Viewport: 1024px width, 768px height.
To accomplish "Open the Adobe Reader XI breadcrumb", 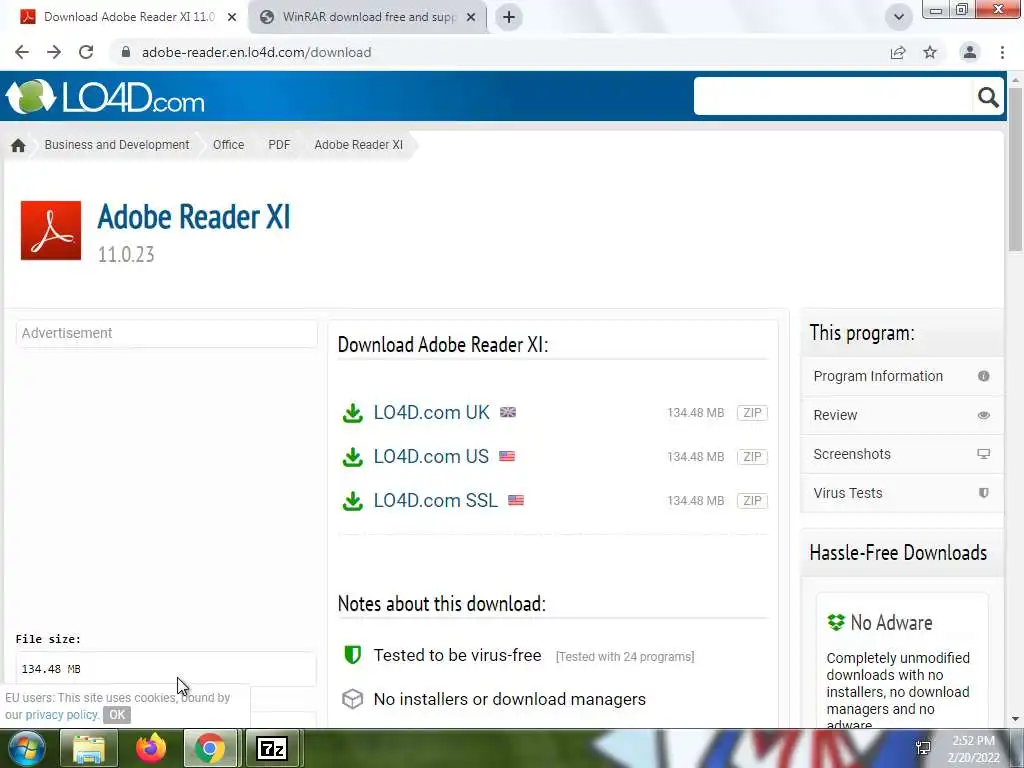I will point(359,145).
